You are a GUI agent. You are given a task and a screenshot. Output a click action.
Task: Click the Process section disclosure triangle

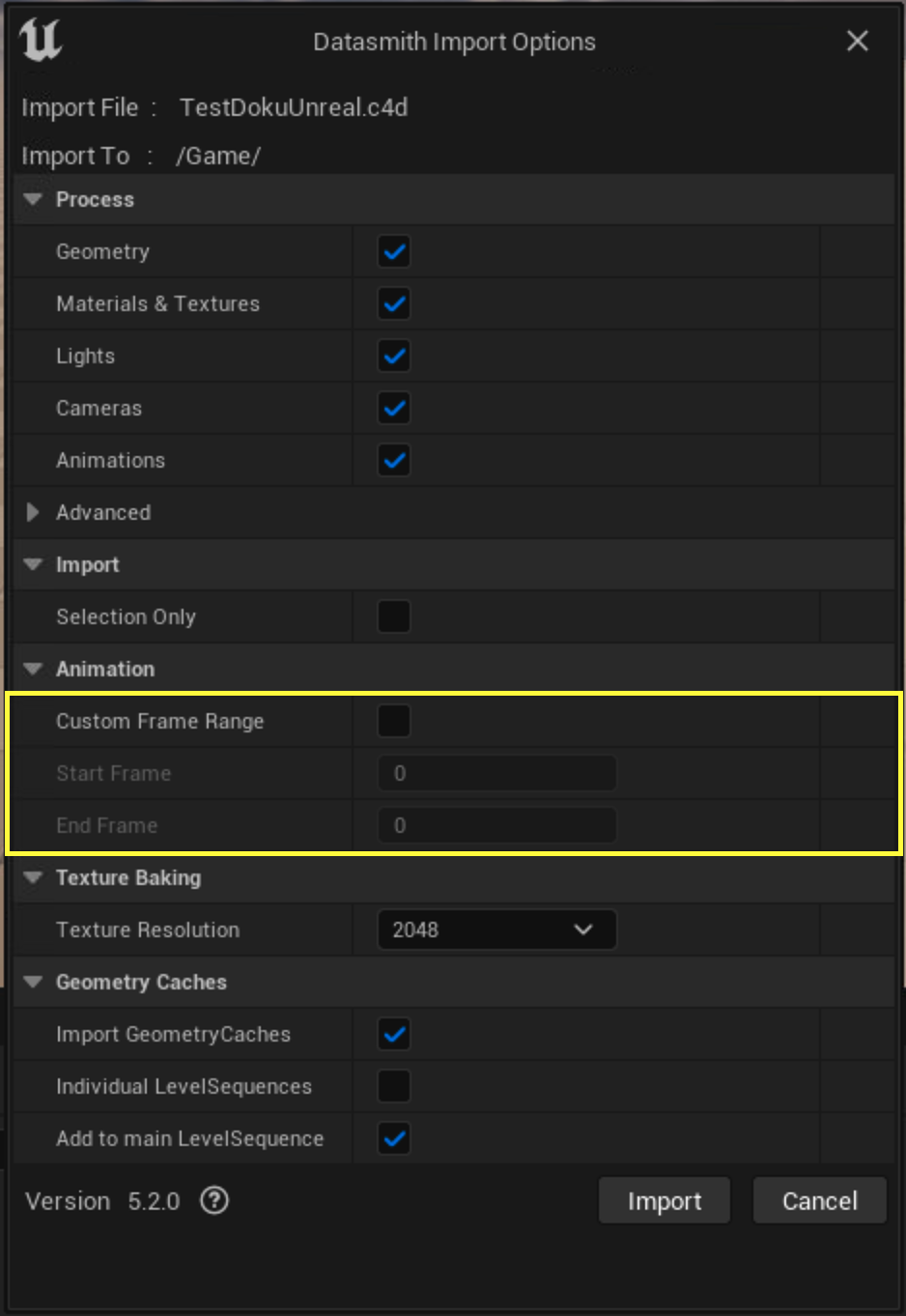tap(33, 199)
